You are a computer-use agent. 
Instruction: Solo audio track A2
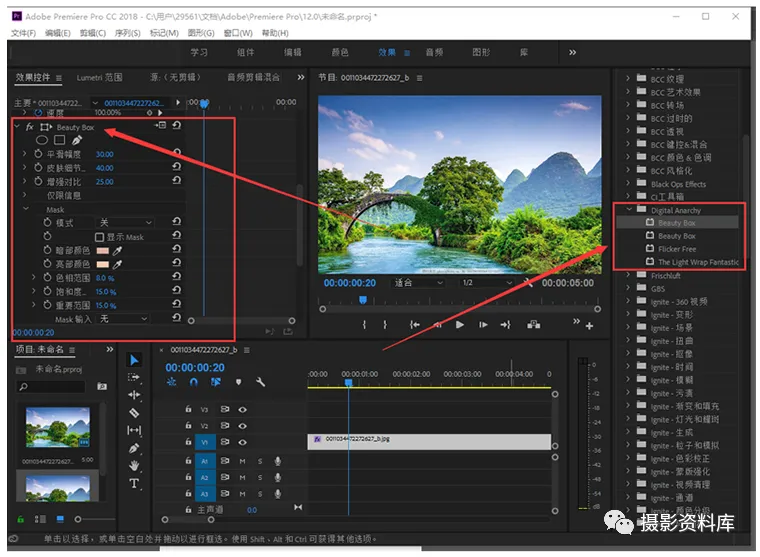(260, 477)
